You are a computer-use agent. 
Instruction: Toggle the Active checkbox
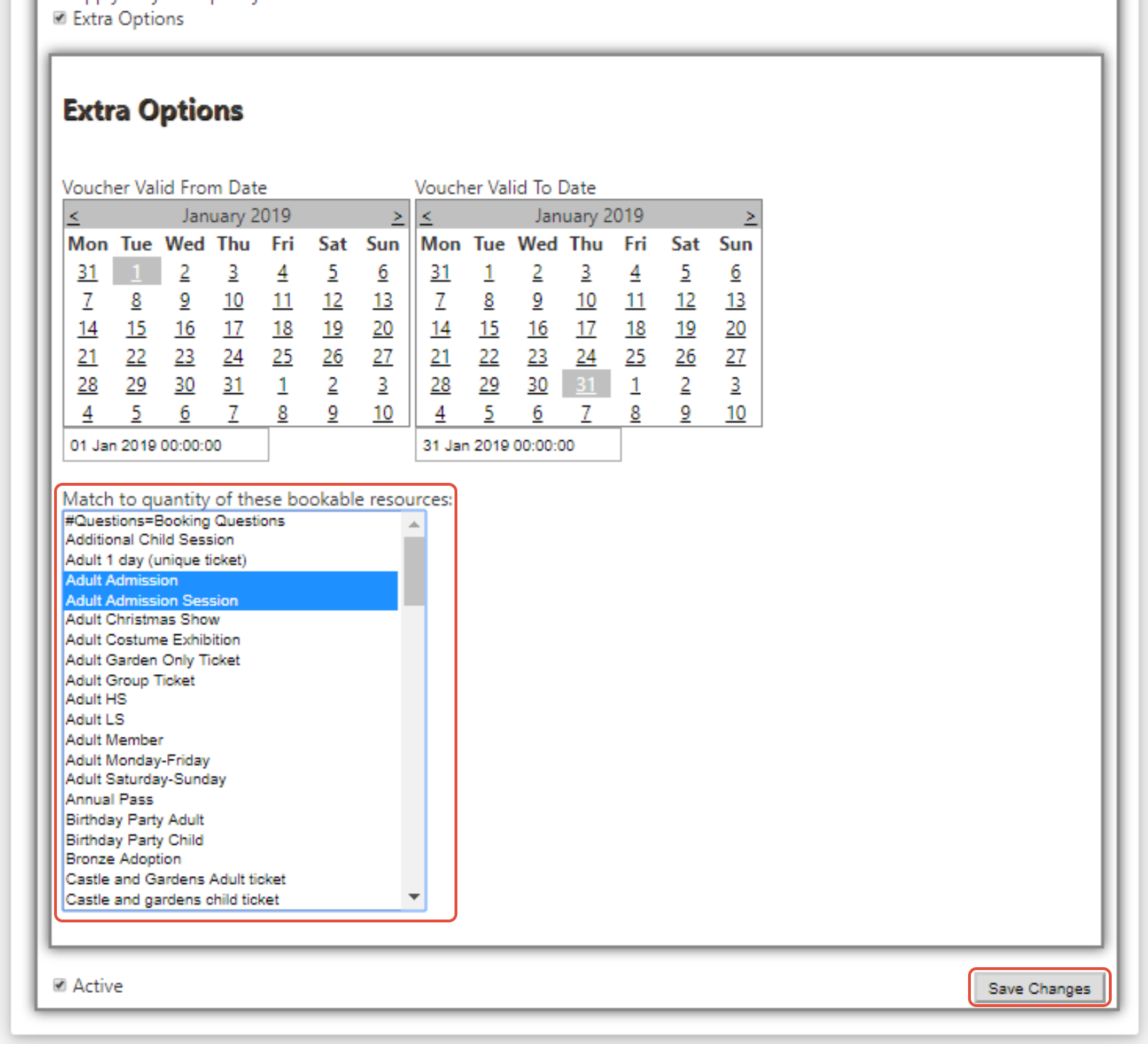[x=60, y=985]
